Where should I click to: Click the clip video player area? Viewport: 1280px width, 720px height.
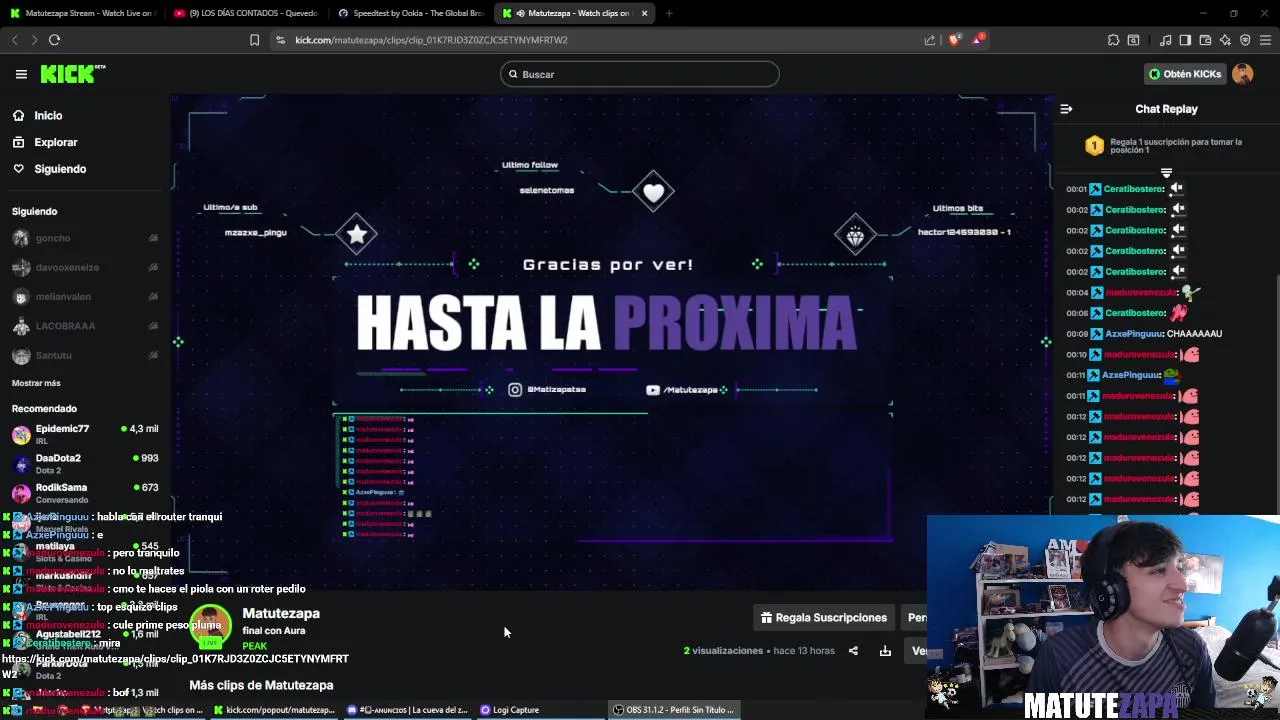612,342
